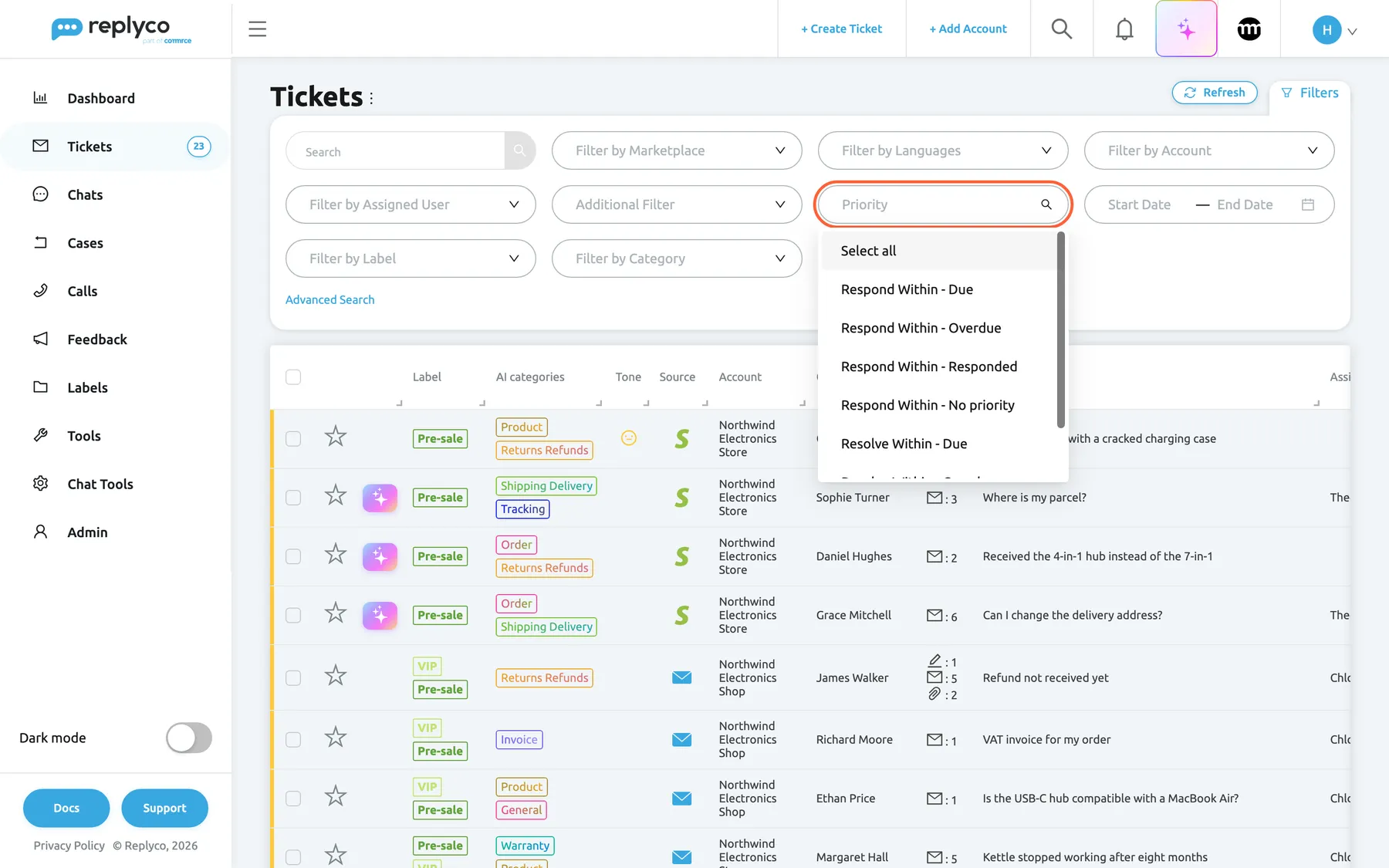Go to Chats in the sidebar
The width and height of the screenshot is (1389, 868).
point(85,195)
